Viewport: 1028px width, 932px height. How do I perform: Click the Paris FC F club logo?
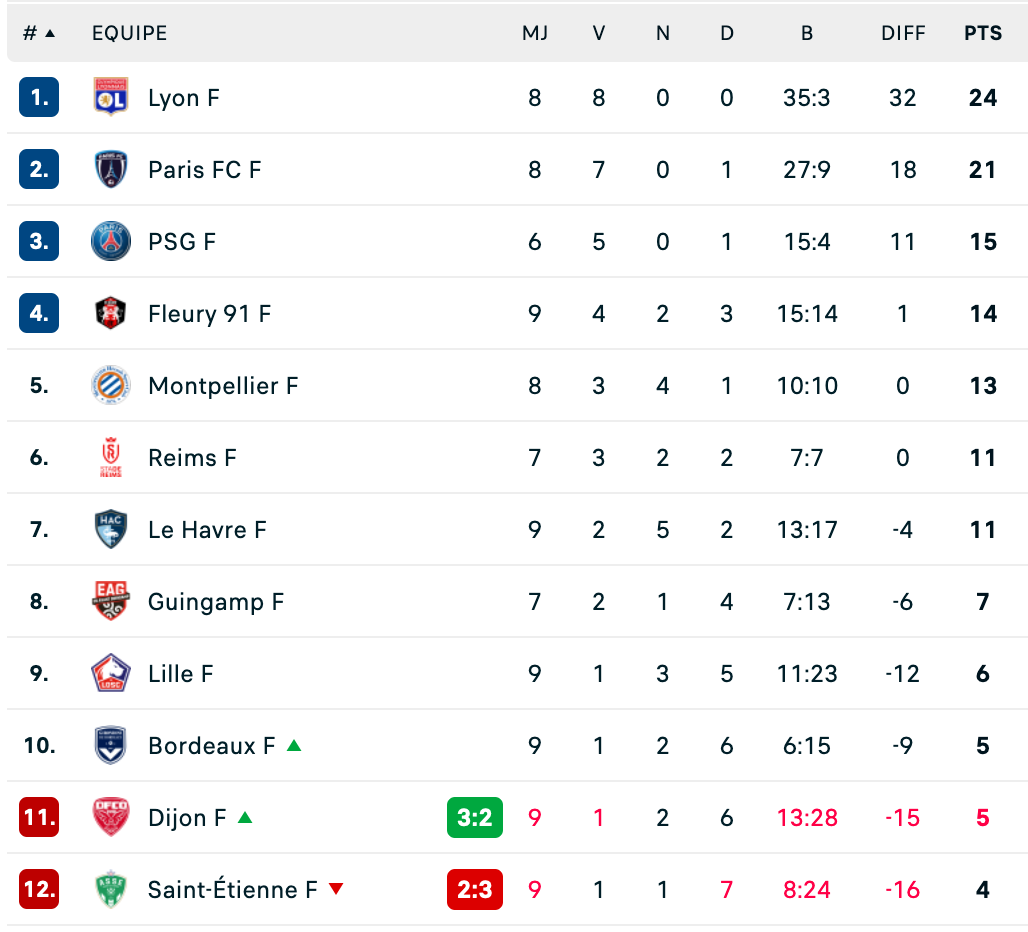tap(111, 169)
